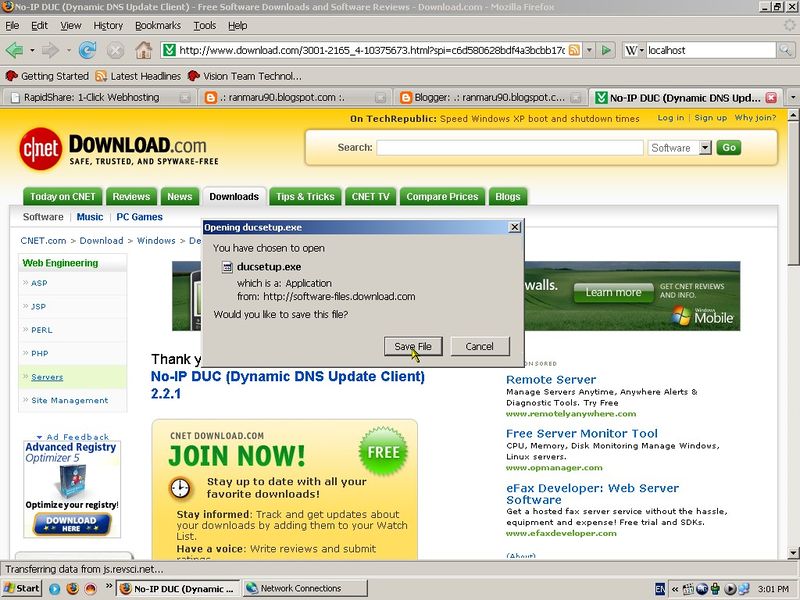Open the Bookmarks menu
The image size is (800, 600).
coord(158,26)
